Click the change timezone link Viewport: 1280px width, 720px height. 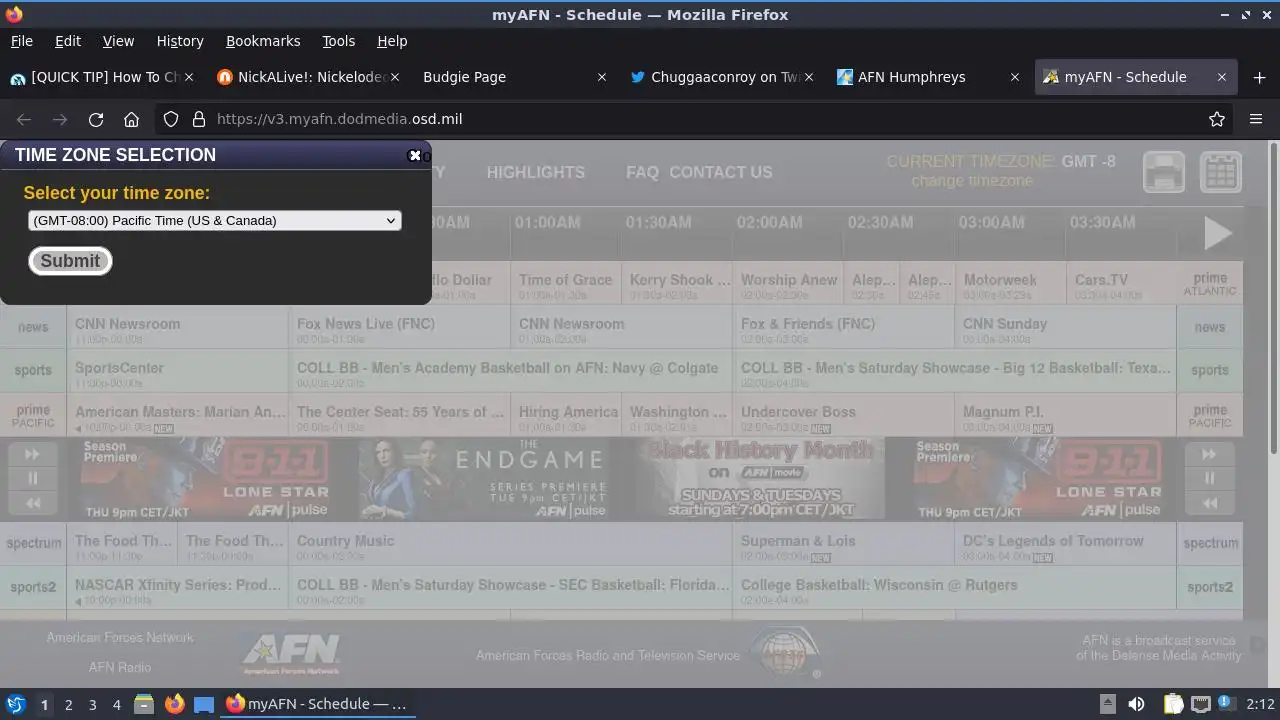[972, 181]
